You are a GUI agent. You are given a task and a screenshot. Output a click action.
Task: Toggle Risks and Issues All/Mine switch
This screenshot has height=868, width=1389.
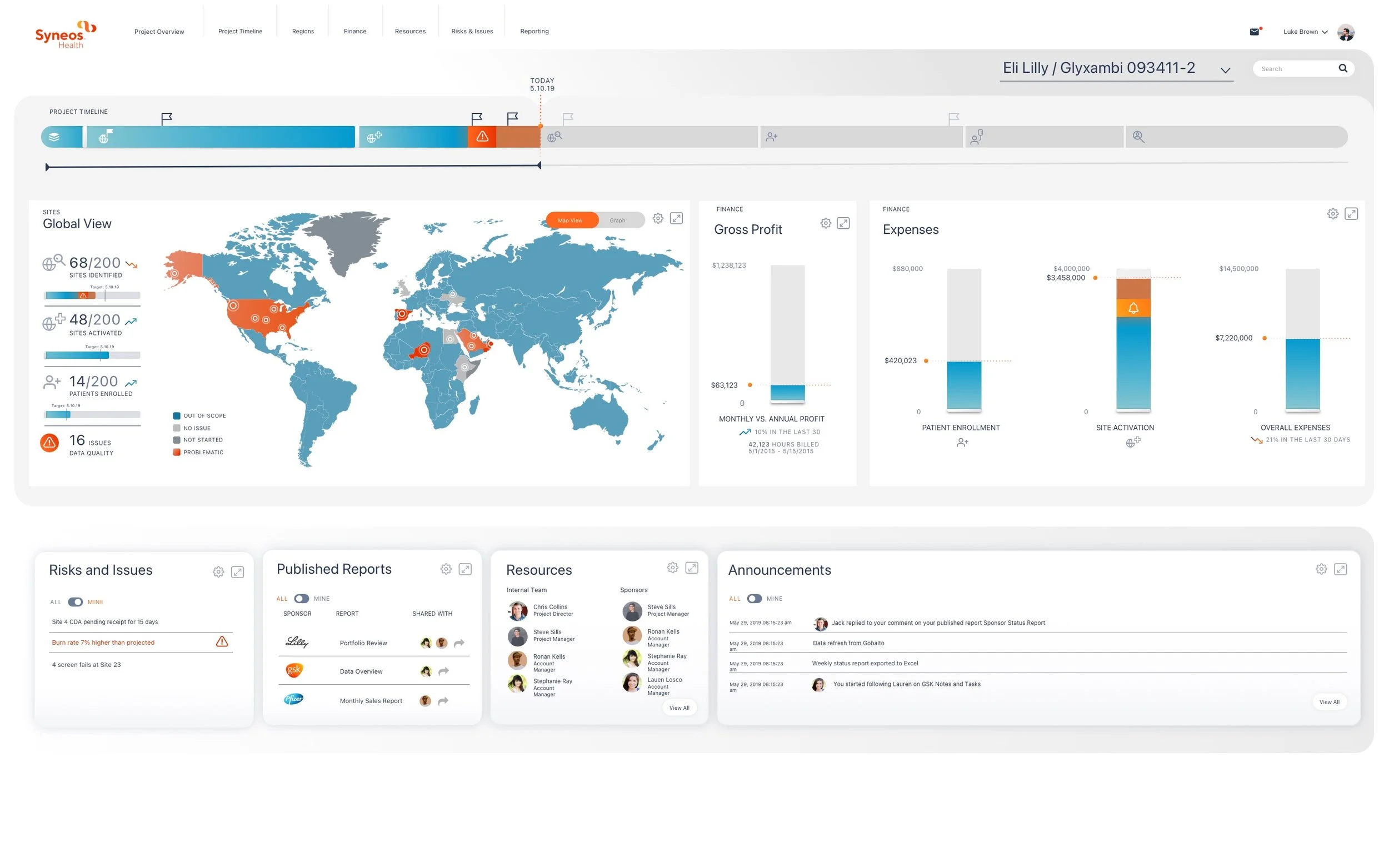coord(75,601)
